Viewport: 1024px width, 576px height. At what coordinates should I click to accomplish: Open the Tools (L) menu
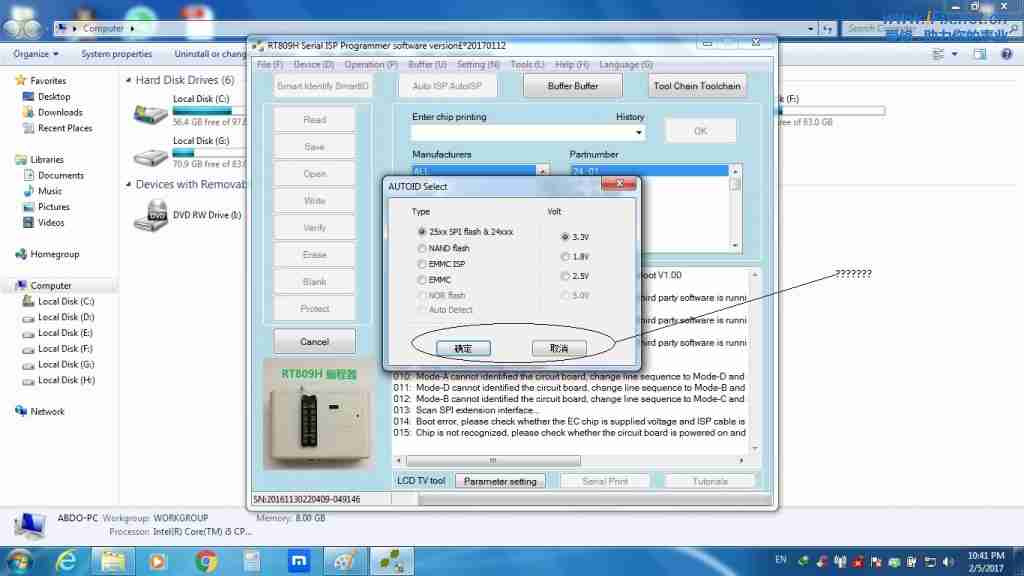coord(527,64)
